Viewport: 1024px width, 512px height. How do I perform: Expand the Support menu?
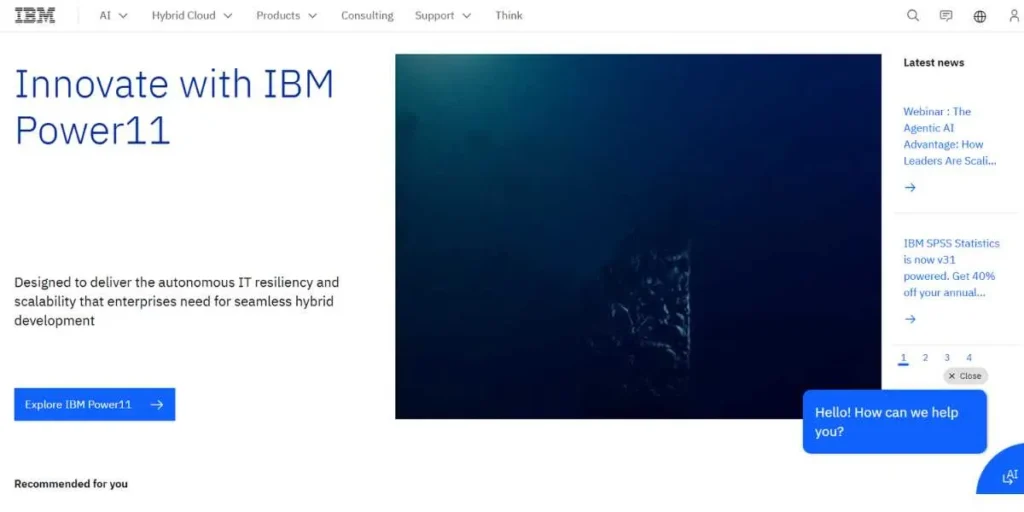coord(443,16)
